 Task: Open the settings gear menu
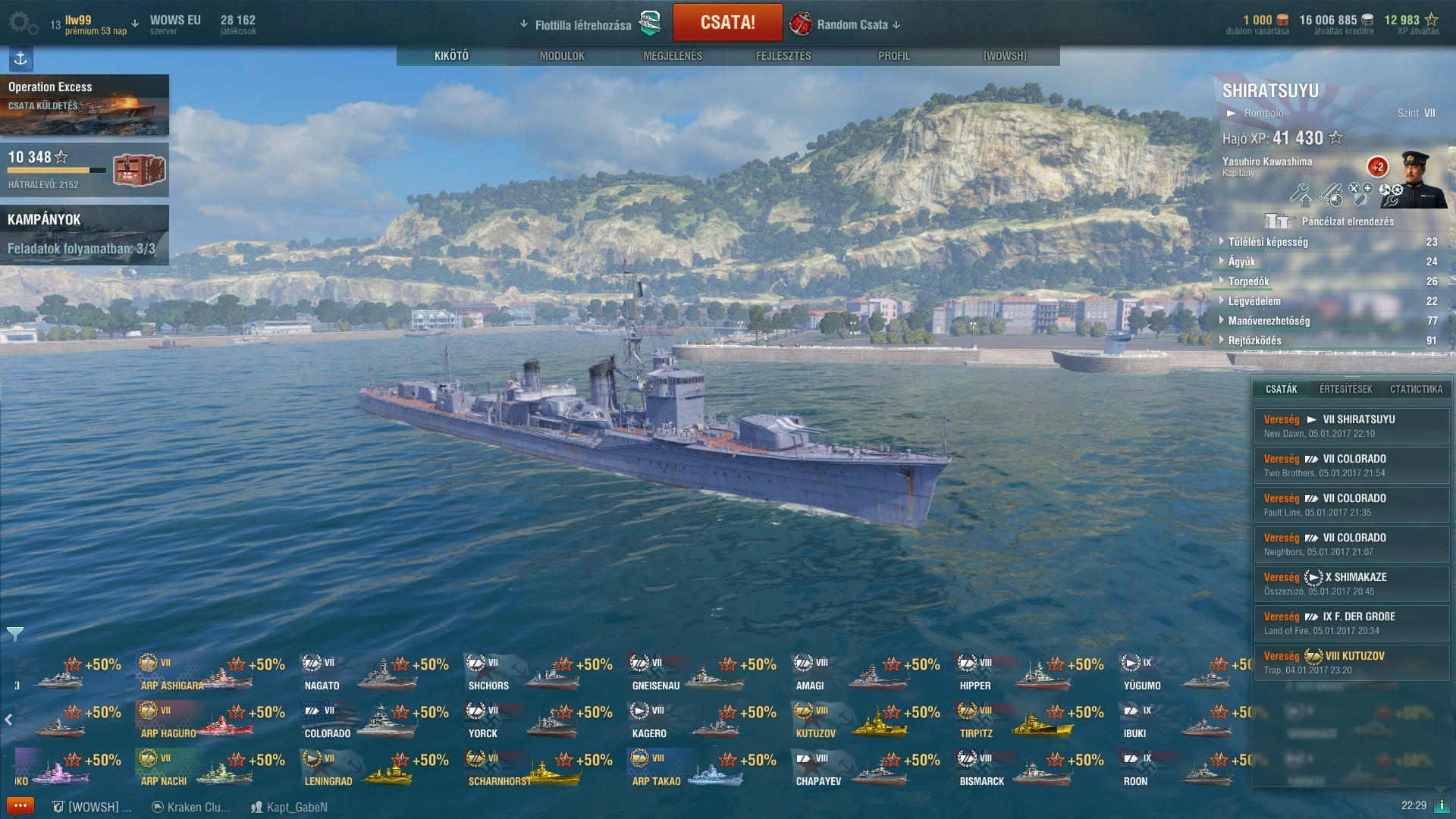click(23, 24)
